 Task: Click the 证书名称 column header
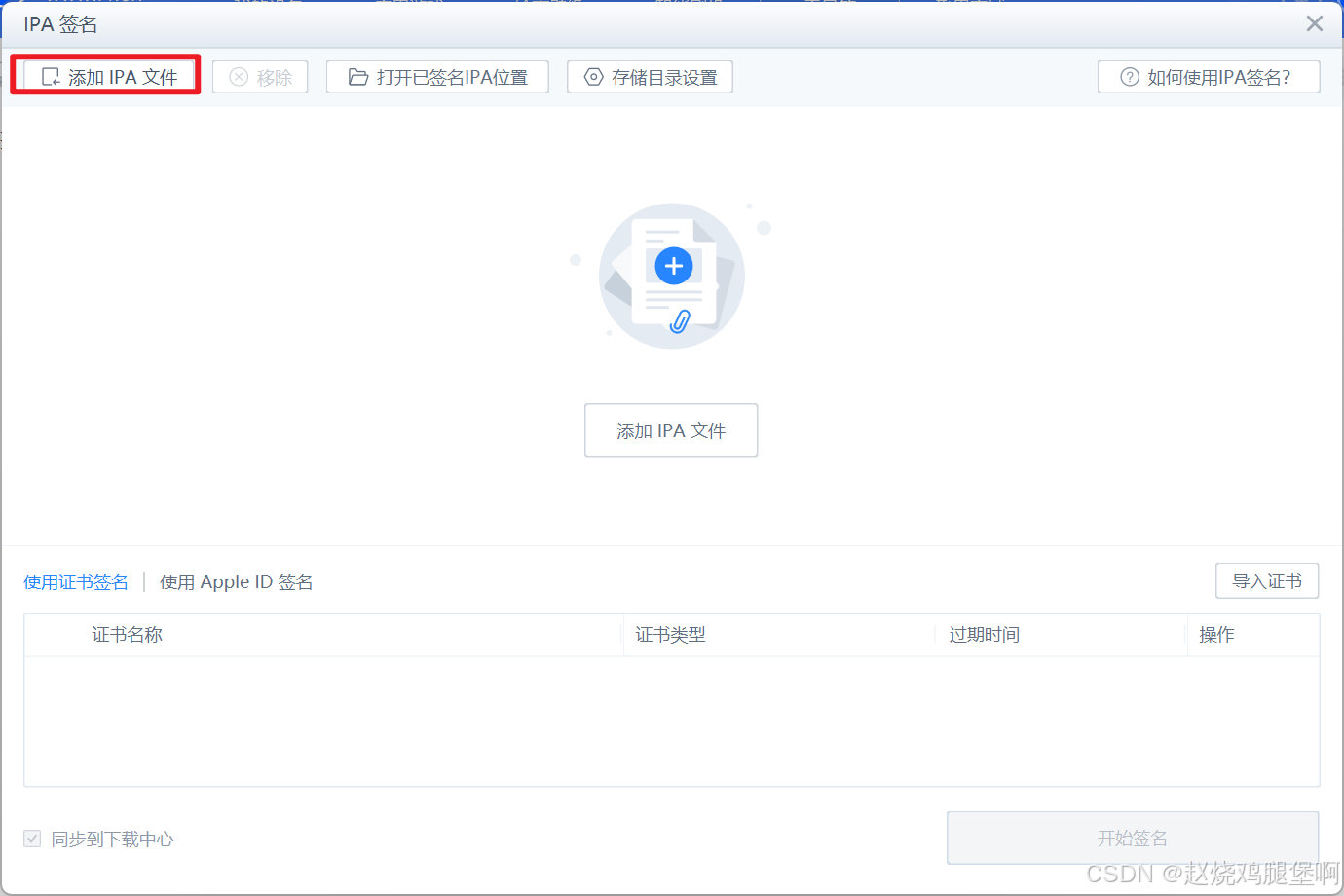(127, 634)
